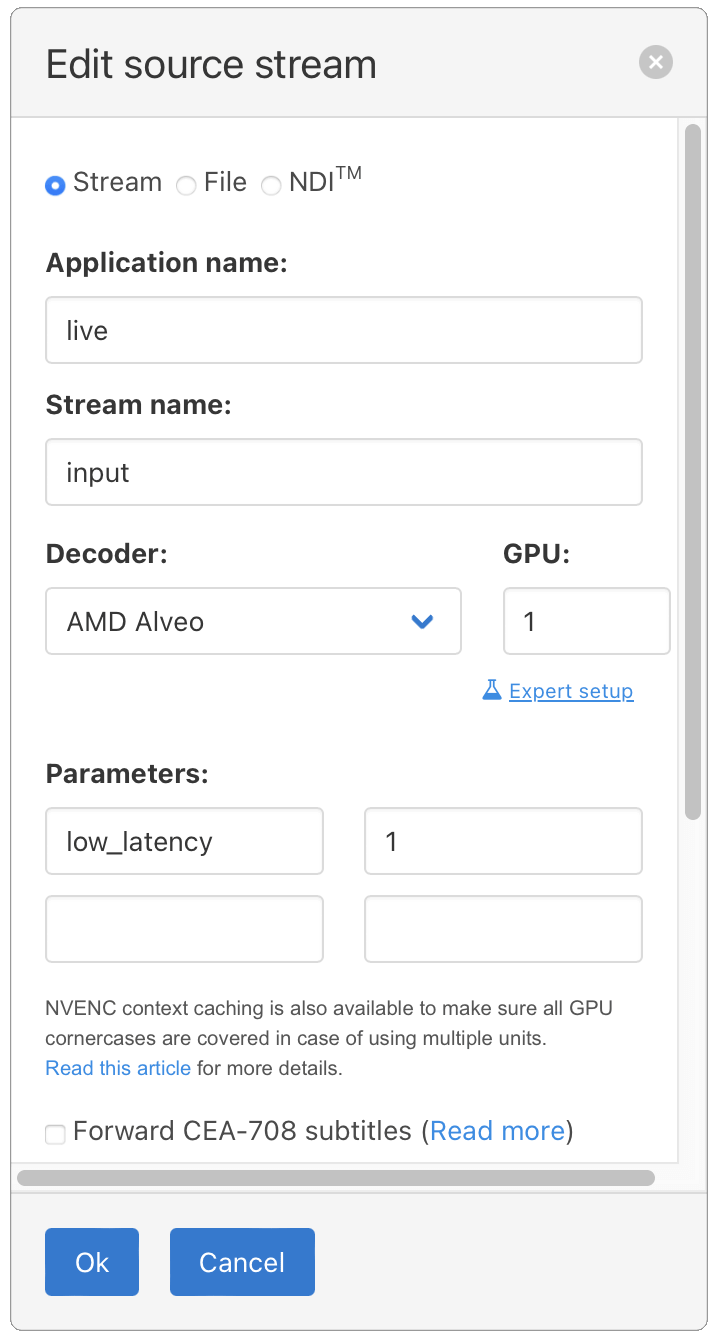Click the parameter value field showing 1
This screenshot has height=1340, width=718.
coord(503,841)
